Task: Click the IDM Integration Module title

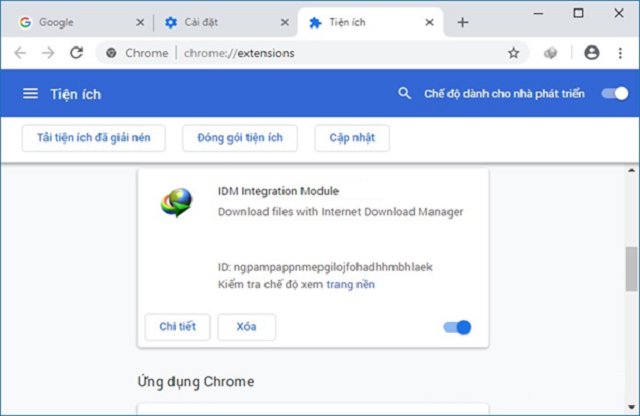Action: pos(278,191)
